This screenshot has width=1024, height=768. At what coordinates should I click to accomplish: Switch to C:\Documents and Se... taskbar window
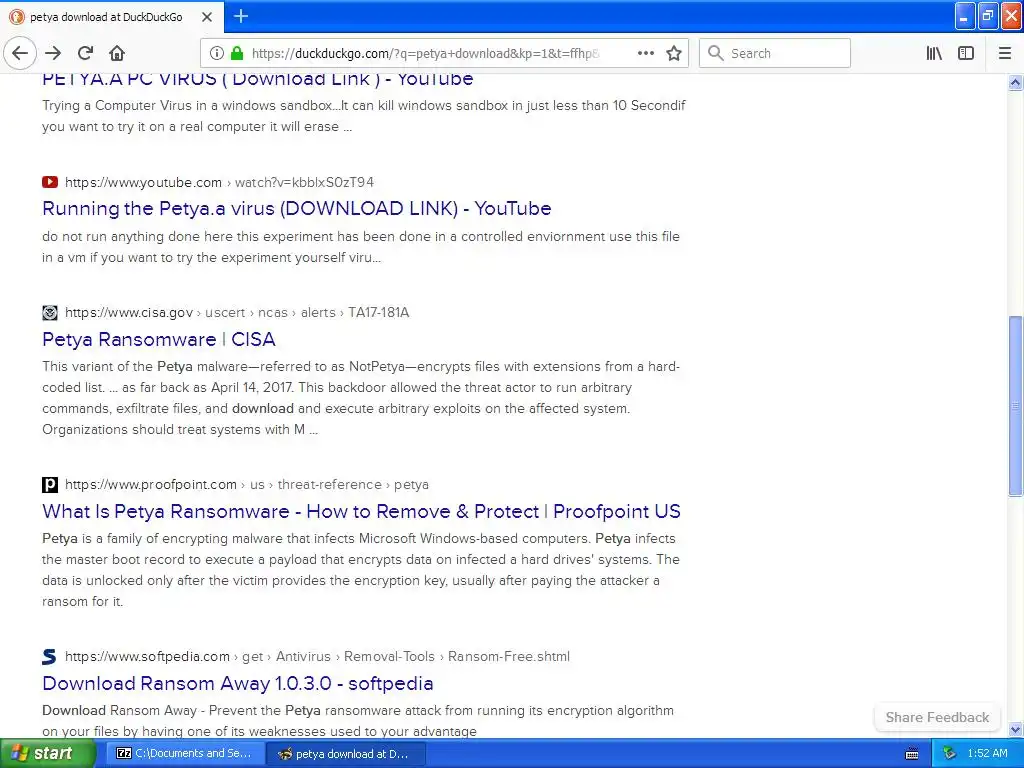(184, 753)
